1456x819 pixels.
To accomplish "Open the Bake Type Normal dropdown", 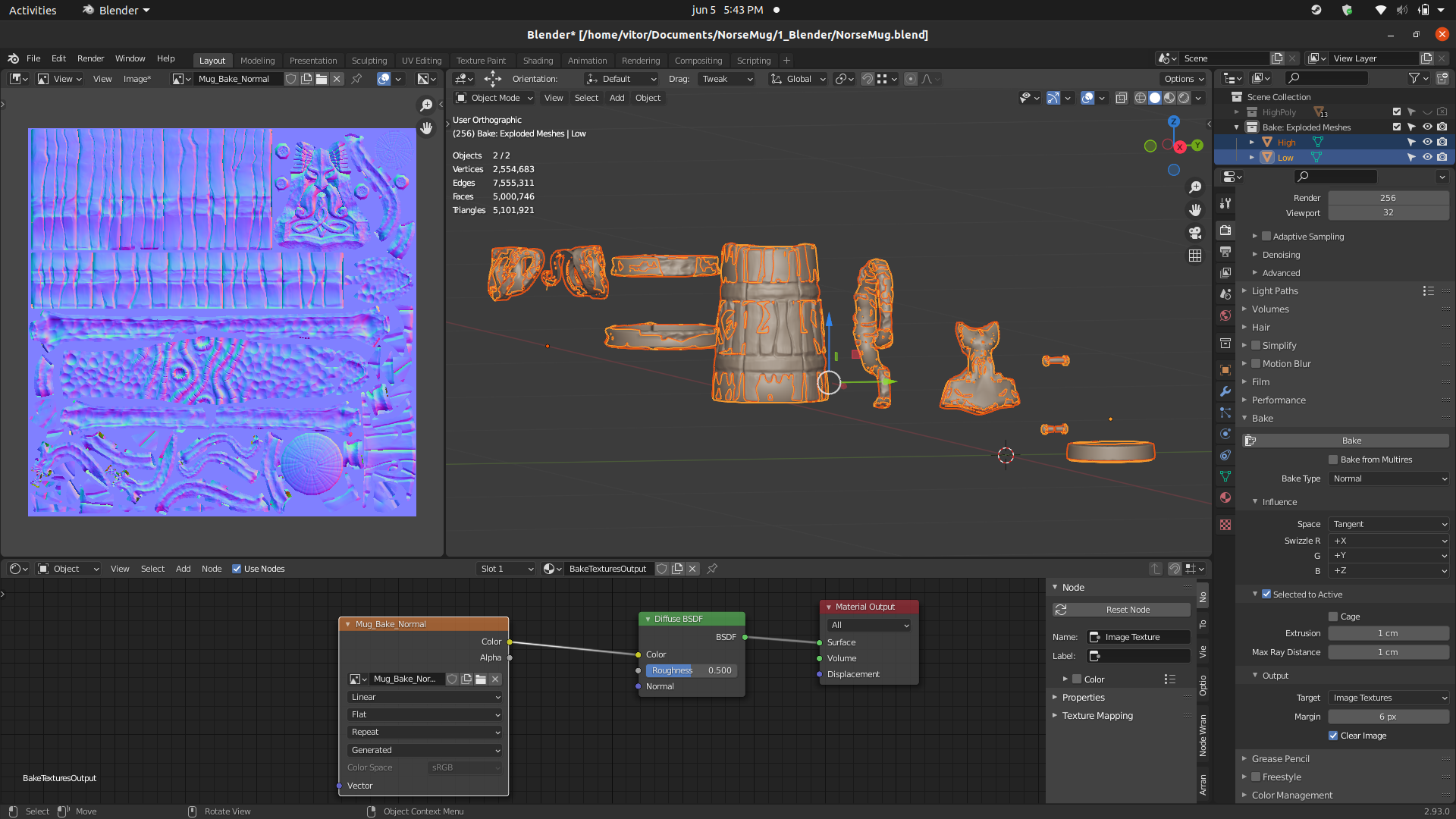I will [x=1389, y=479].
